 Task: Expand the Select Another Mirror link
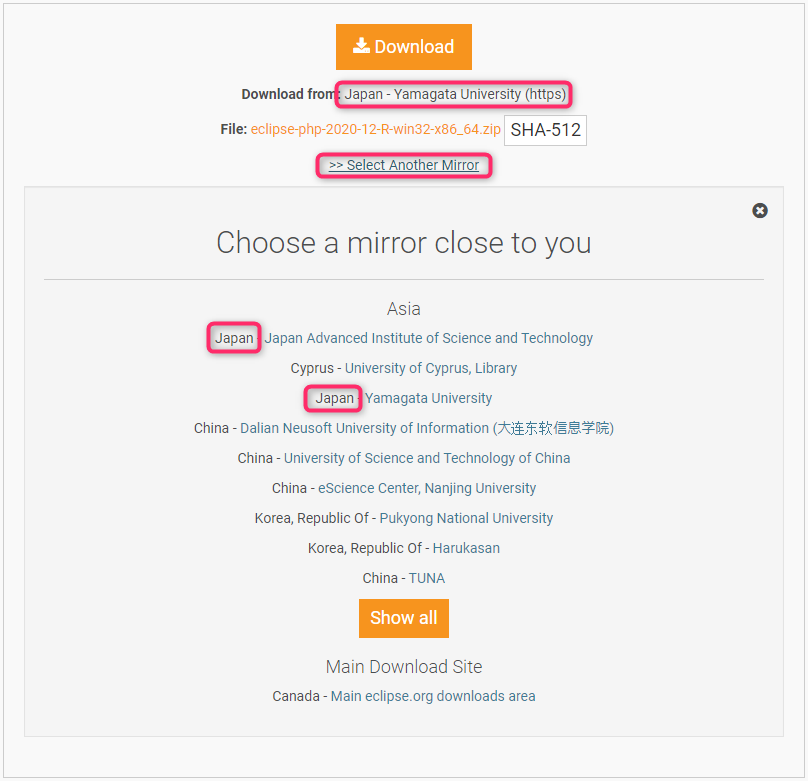pos(404,165)
